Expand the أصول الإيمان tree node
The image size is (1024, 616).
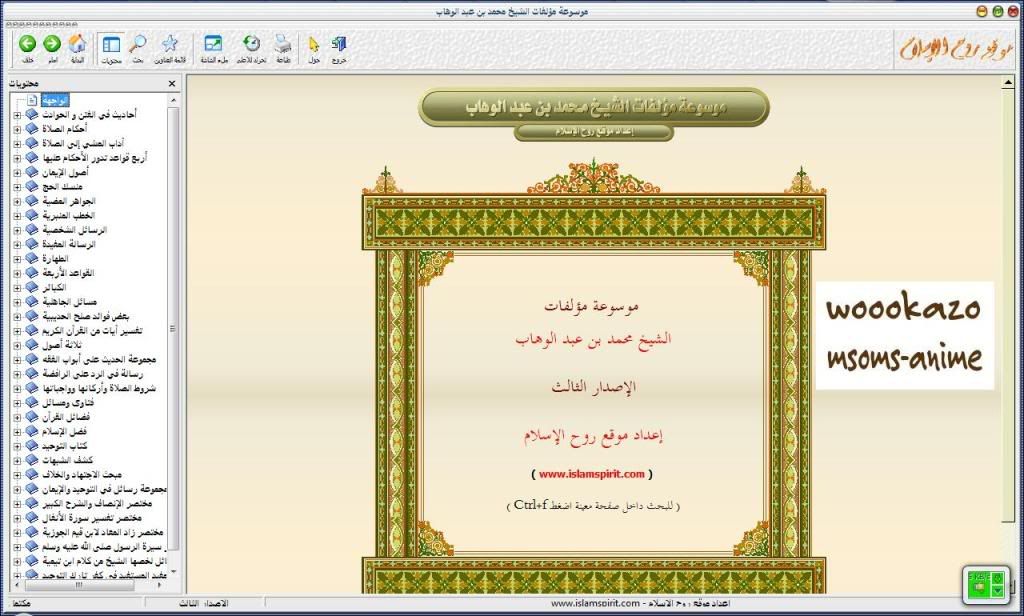[x=17, y=172]
